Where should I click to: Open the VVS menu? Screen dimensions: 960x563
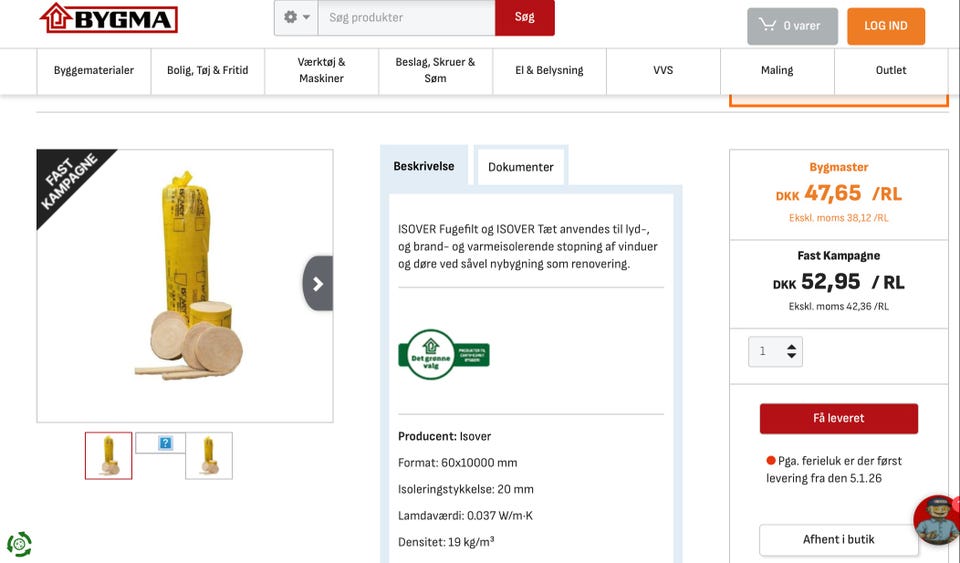[663, 70]
